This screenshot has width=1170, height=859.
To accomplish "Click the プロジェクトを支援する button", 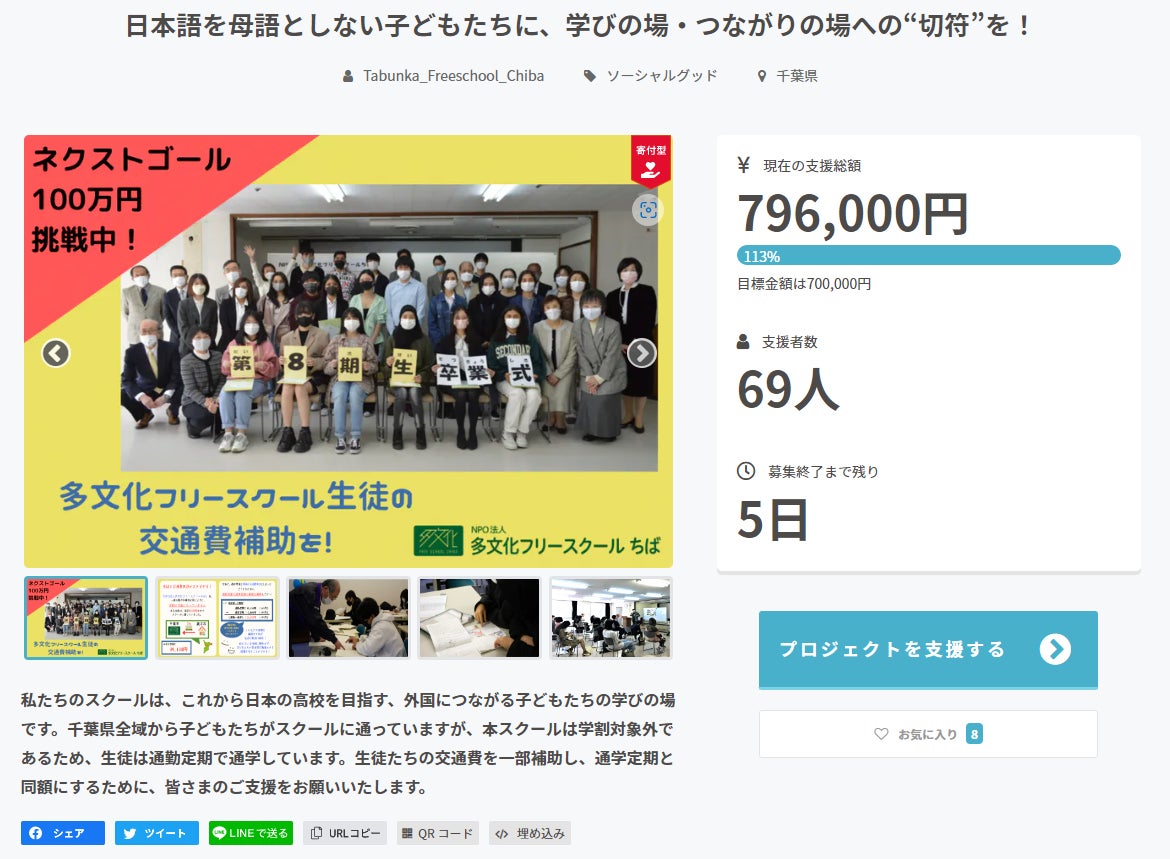I will tap(928, 649).
